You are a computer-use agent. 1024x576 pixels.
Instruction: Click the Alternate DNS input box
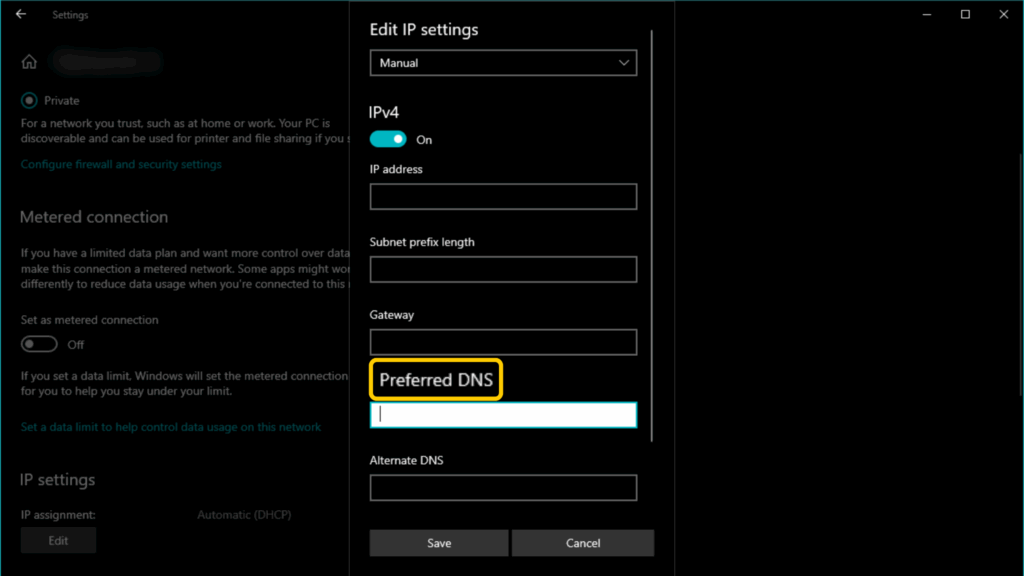click(503, 488)
